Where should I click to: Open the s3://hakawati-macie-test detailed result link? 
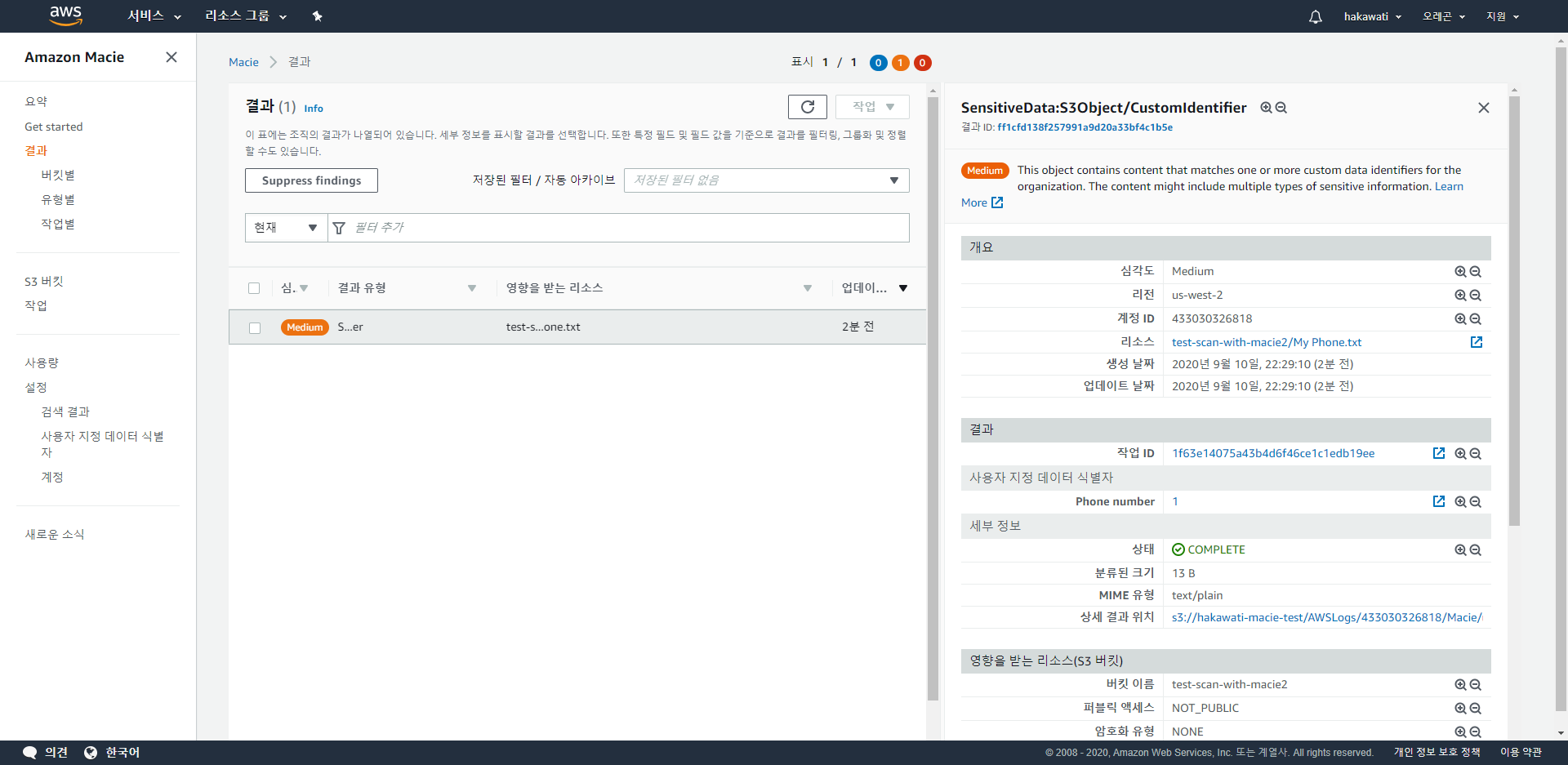[x=1327, y=617]
